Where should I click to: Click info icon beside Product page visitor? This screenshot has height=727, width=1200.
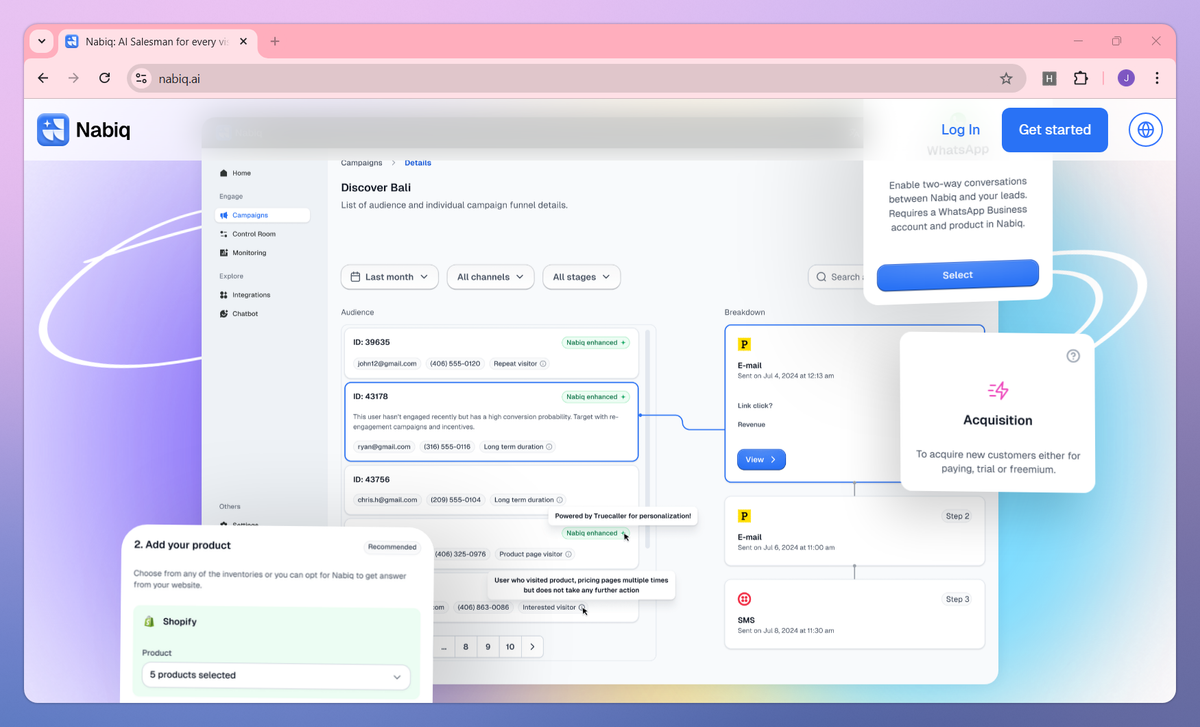click(569, 554)
